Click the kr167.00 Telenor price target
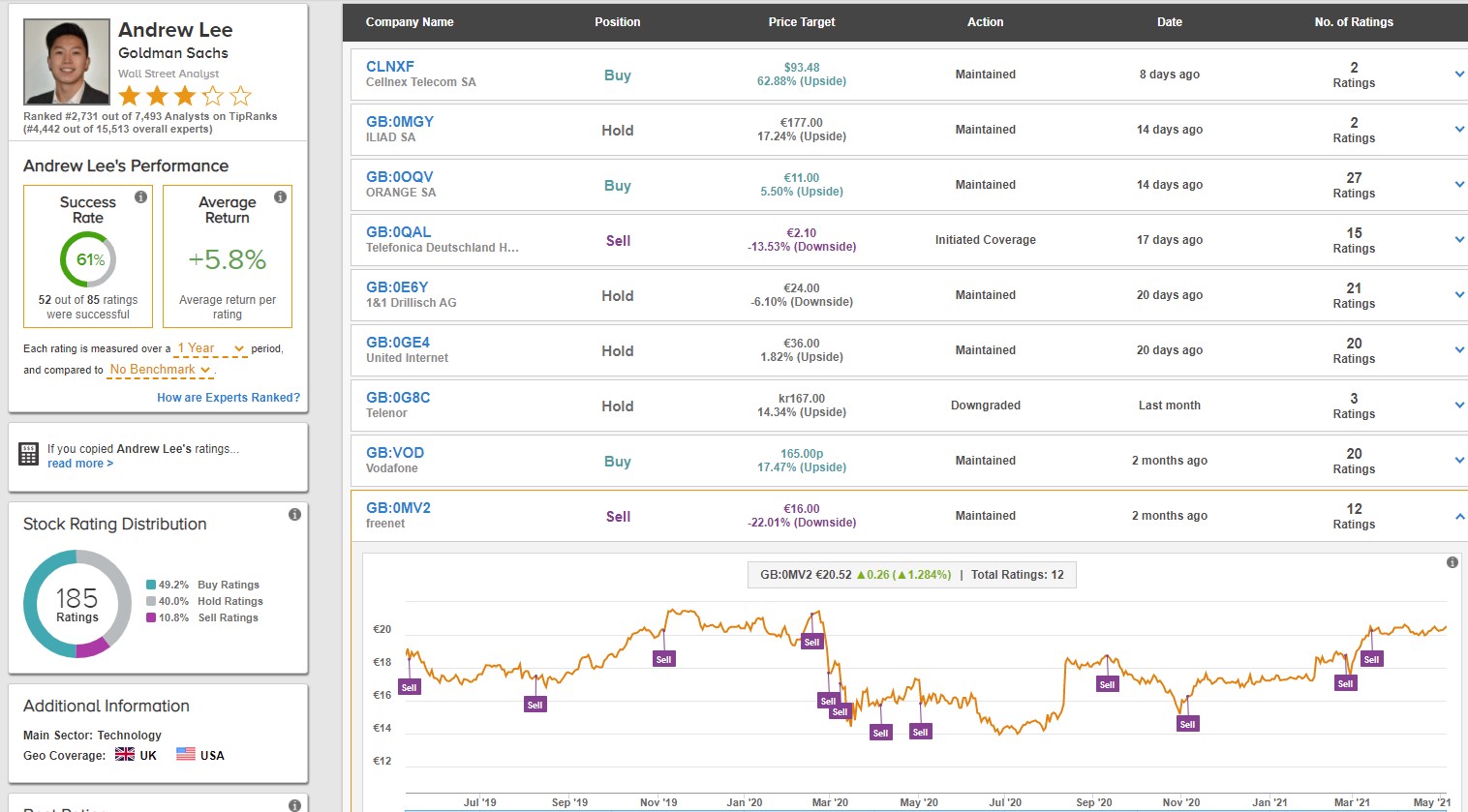 802,399
